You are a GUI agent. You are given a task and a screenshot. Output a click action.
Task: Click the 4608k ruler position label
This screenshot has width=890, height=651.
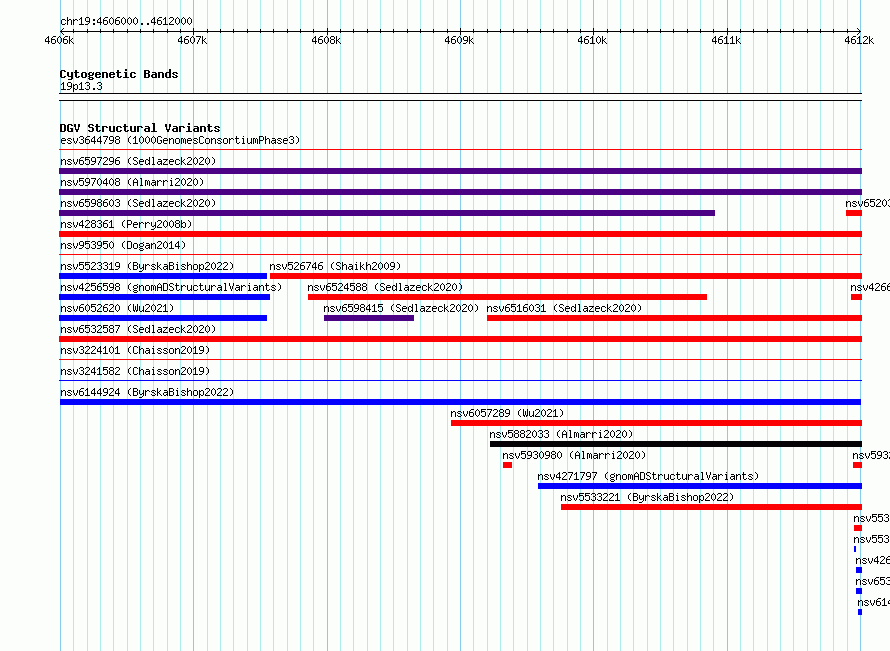pyautogui.click(x=326, y=40)
